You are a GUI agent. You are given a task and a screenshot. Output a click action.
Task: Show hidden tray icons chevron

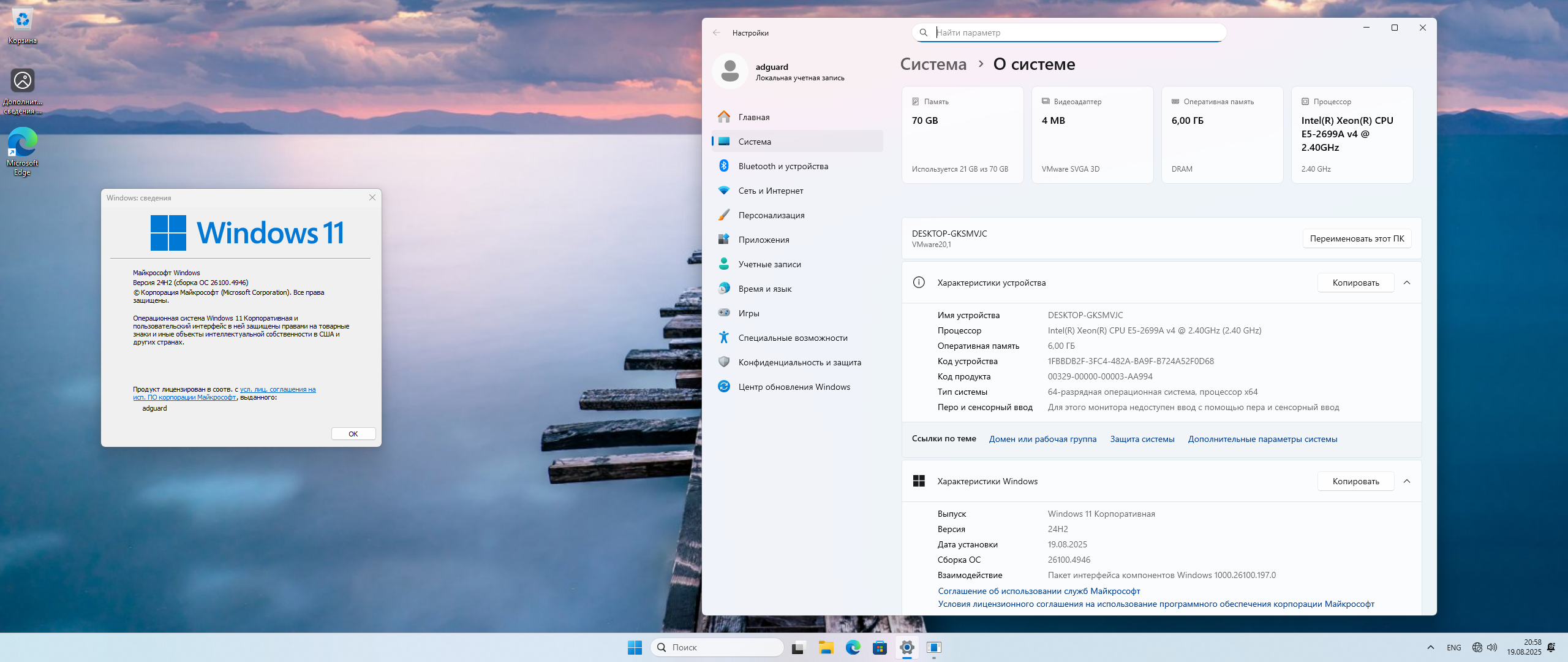pos(1431,647)
